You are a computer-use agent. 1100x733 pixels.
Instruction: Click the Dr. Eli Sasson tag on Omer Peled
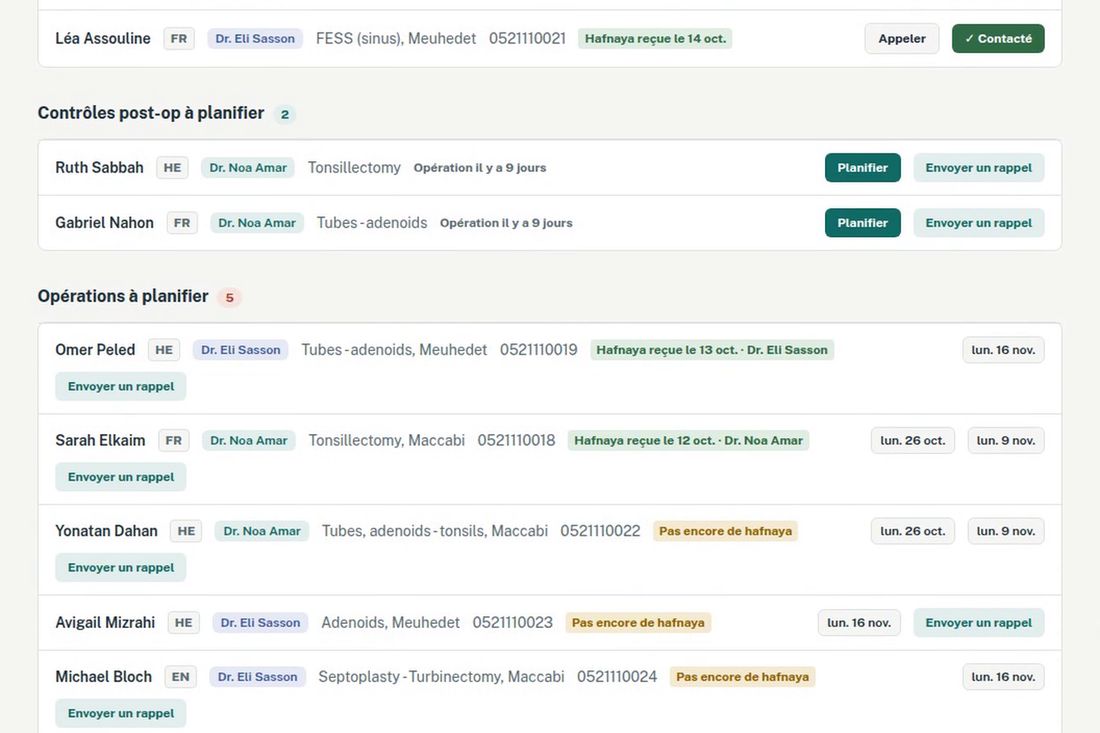tap(241, 350)
